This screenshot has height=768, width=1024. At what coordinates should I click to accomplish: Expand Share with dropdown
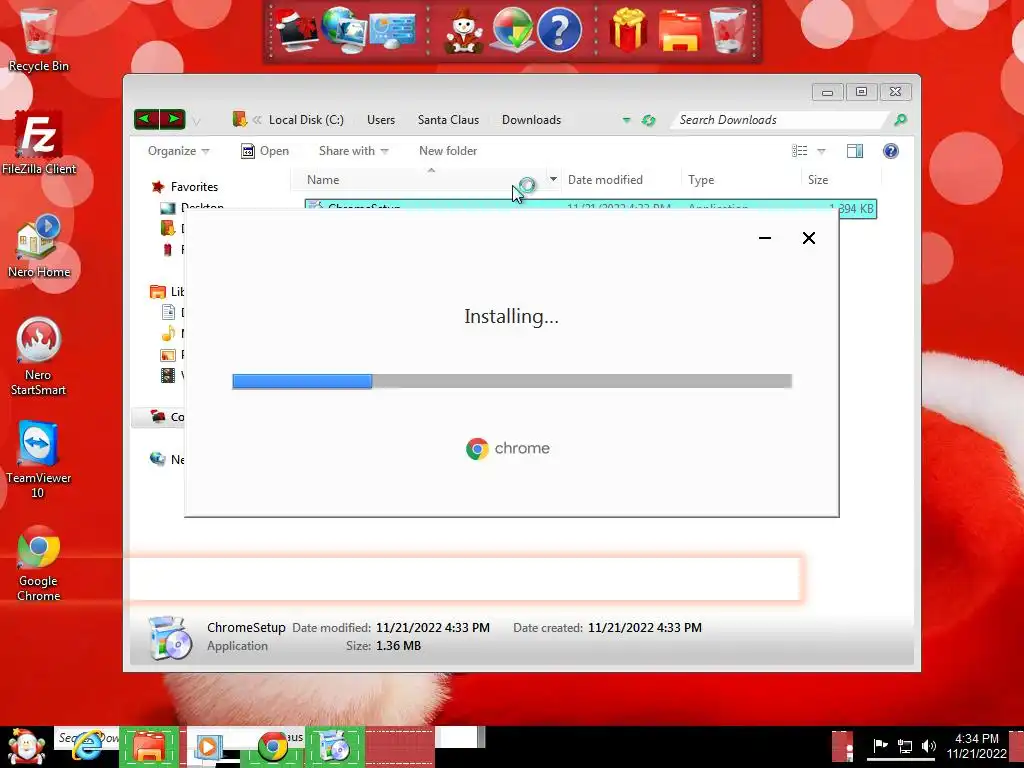pos(353,151)
